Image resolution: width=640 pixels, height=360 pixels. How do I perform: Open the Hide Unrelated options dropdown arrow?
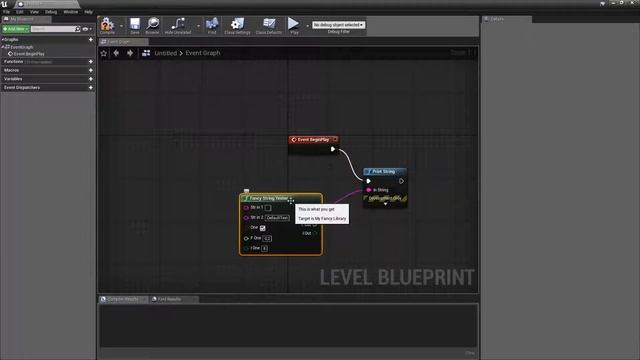tap(198, 26)
